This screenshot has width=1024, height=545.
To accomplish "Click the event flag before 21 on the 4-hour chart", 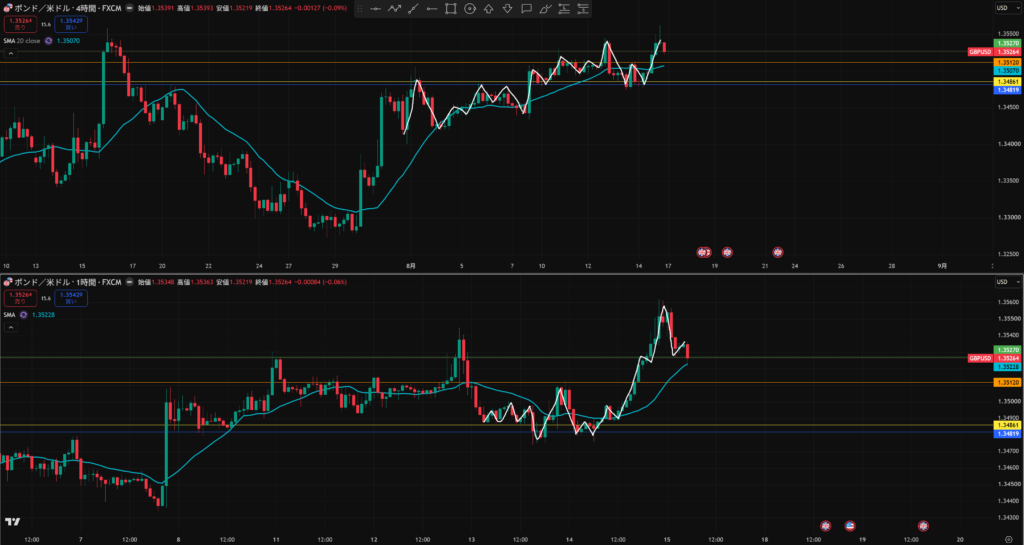I will point(727,252).
